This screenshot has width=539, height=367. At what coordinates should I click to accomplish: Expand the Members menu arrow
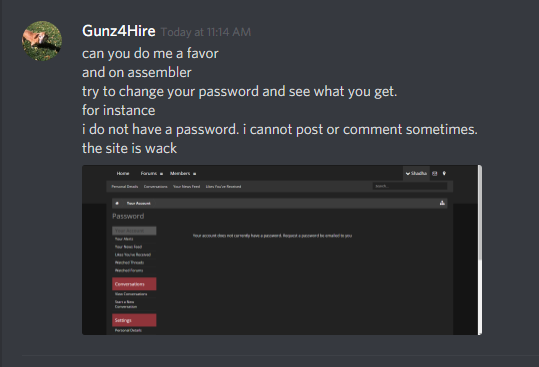pyautogui.click(x=194, y=174)
